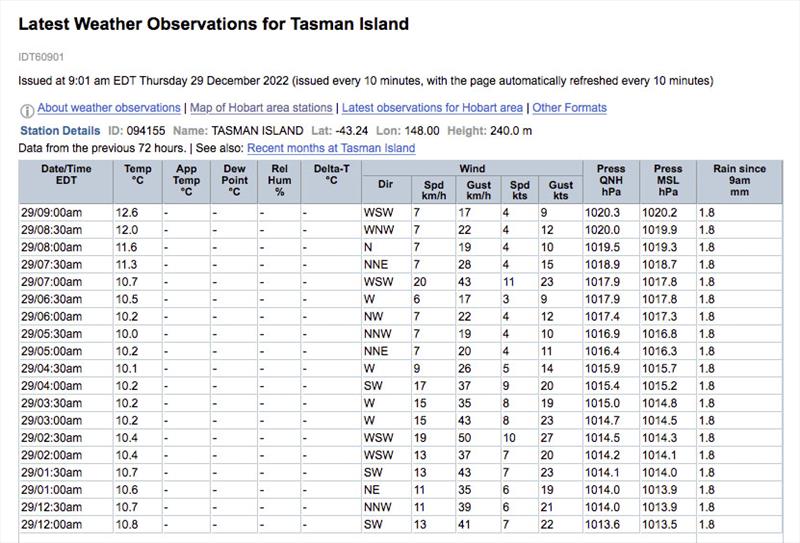Image resolution: width=800 pixels, height=543 pixels.
Task: Open About weather observations link
Action: pyautogui.click(x=109, y=108)
